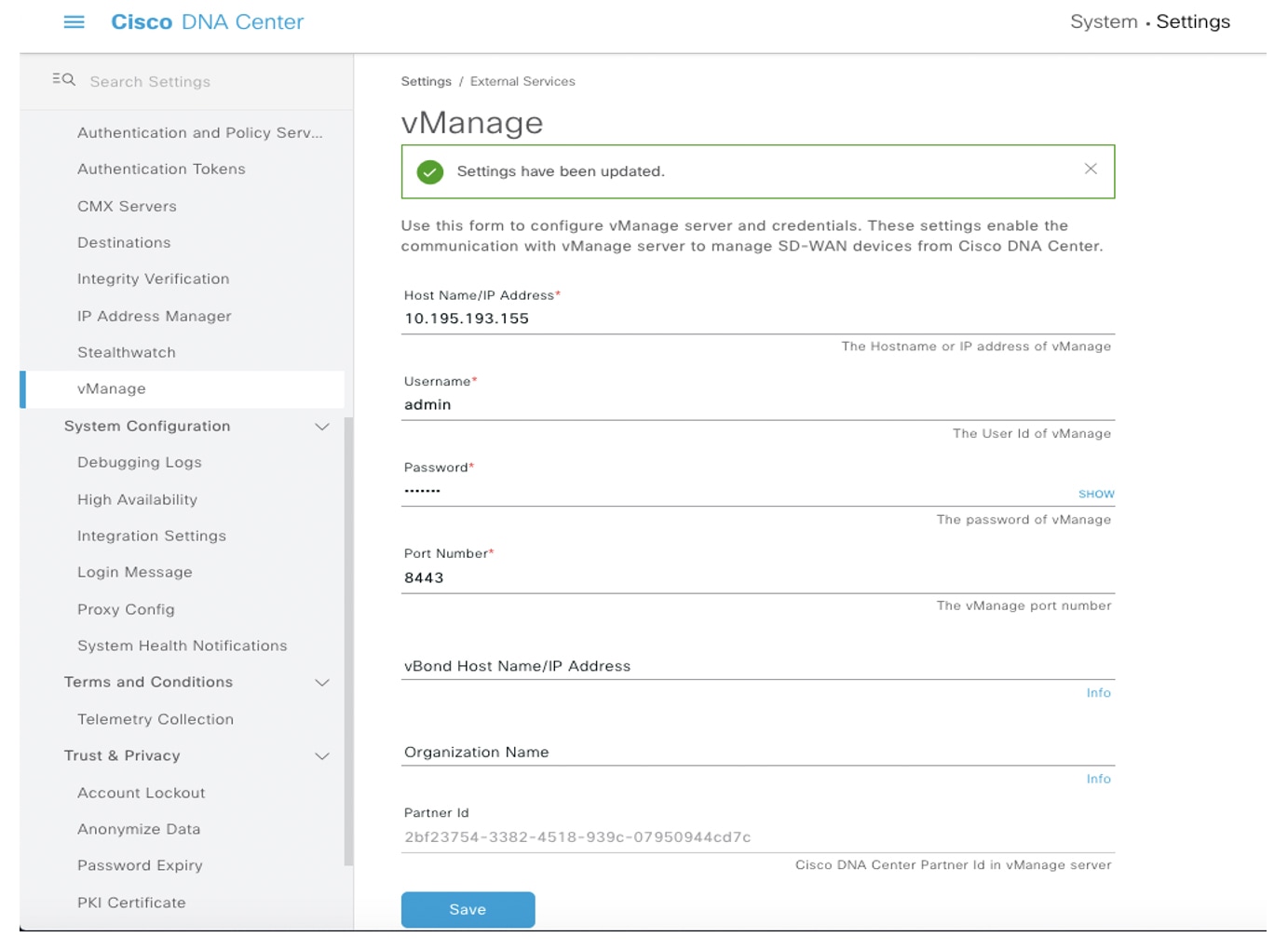This screenshot has height=951, width=1288.
Task: Click 'Settings have been updated.' message
Action: point(561,171)
